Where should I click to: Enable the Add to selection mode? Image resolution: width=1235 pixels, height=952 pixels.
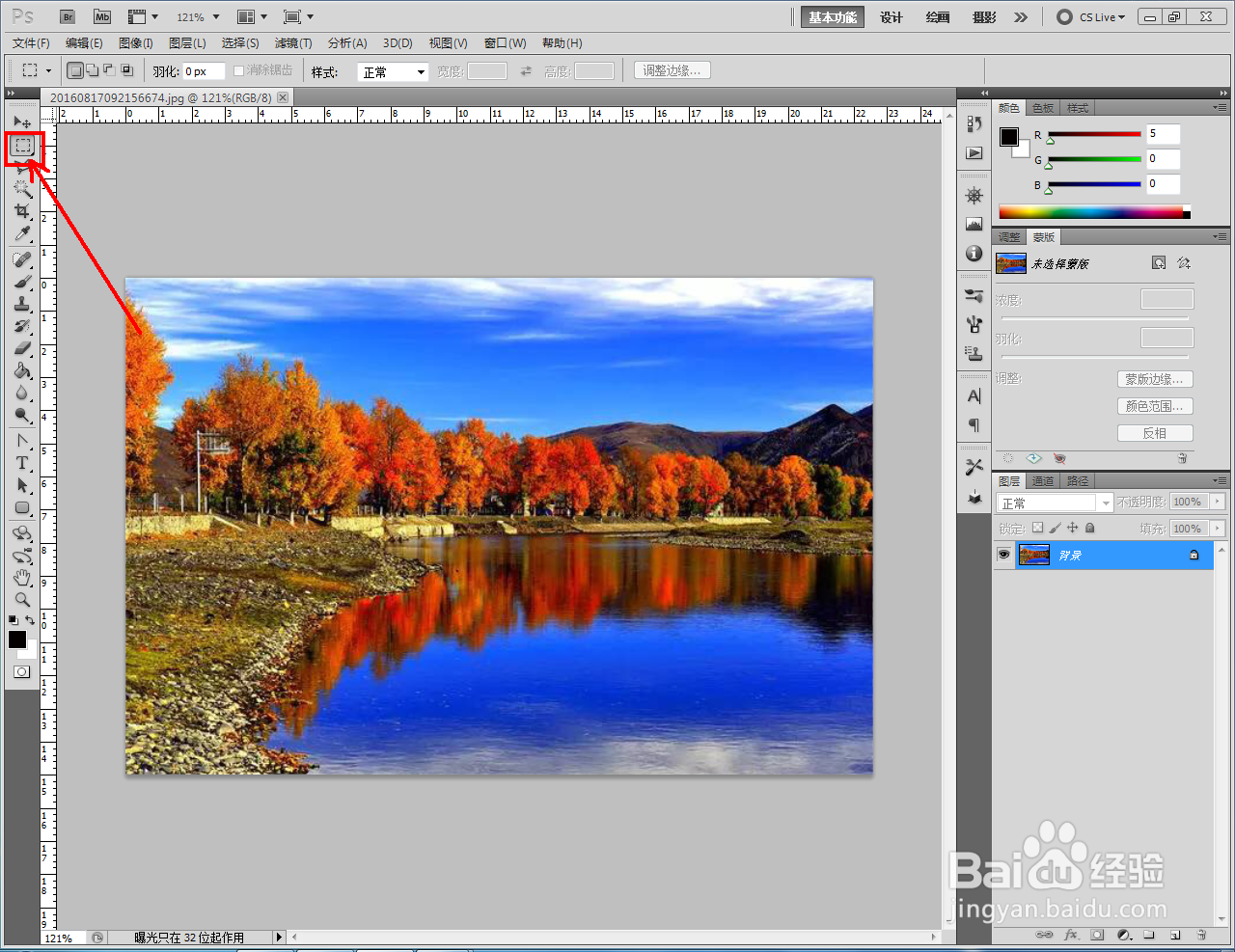92,70
